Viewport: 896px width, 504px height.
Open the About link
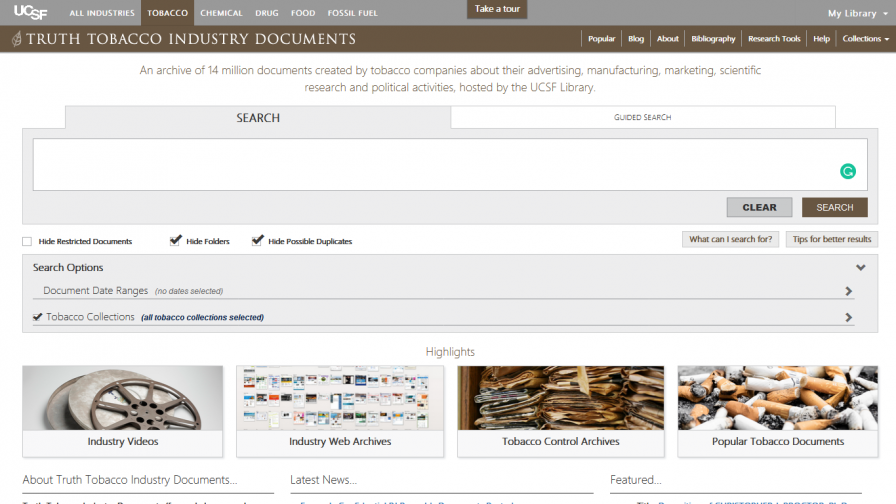click(667, 39)
